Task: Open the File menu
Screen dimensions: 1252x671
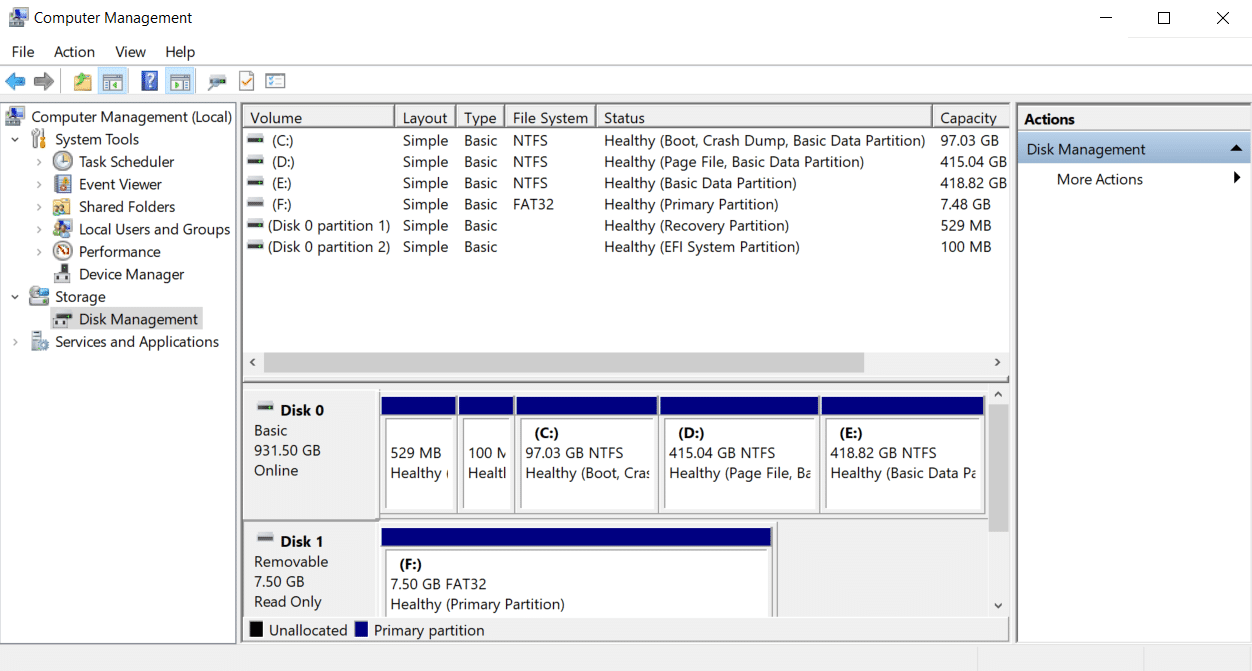Action: (23, 52)
